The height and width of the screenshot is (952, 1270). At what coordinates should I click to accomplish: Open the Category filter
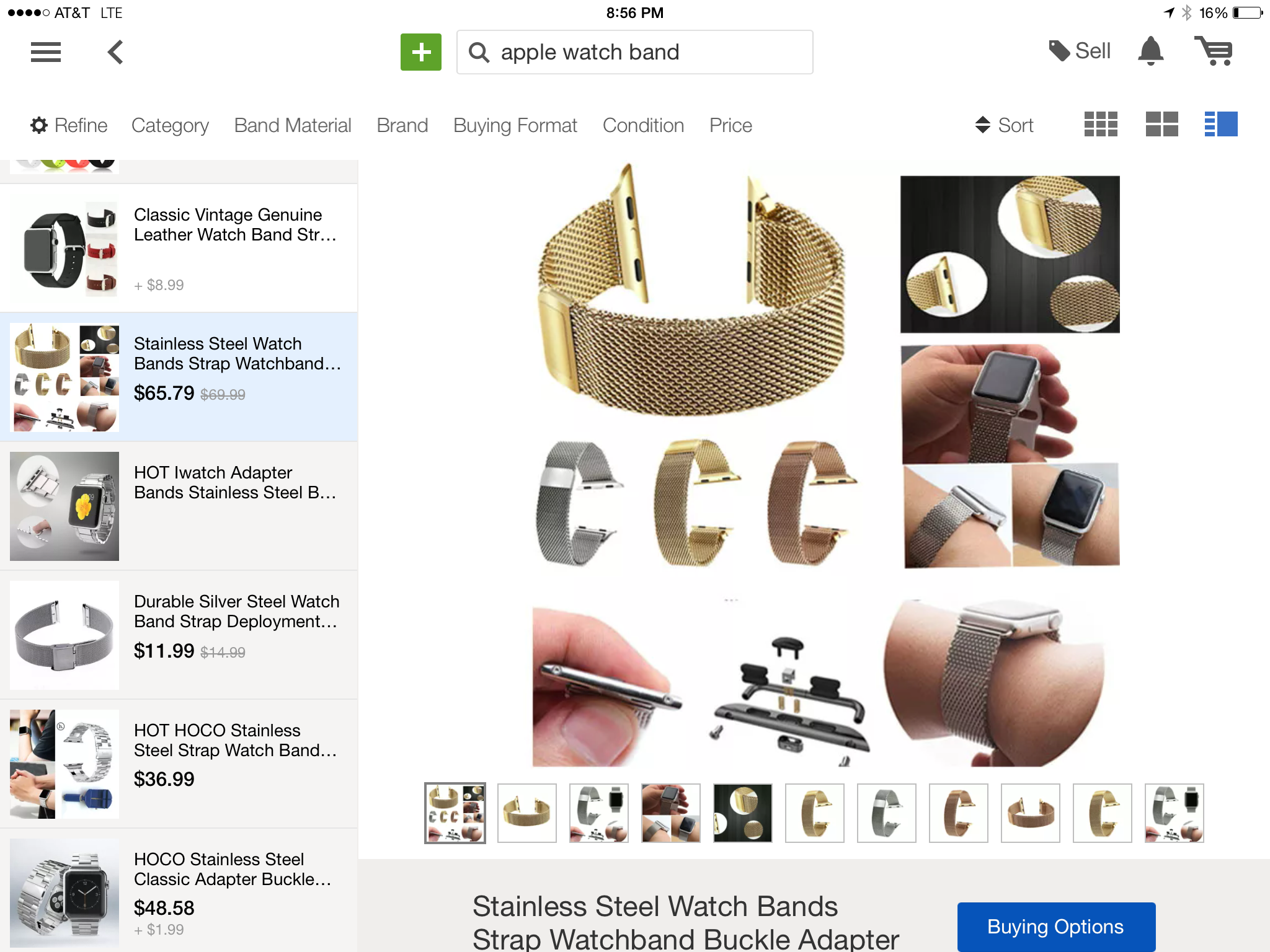tap(170, 125)
